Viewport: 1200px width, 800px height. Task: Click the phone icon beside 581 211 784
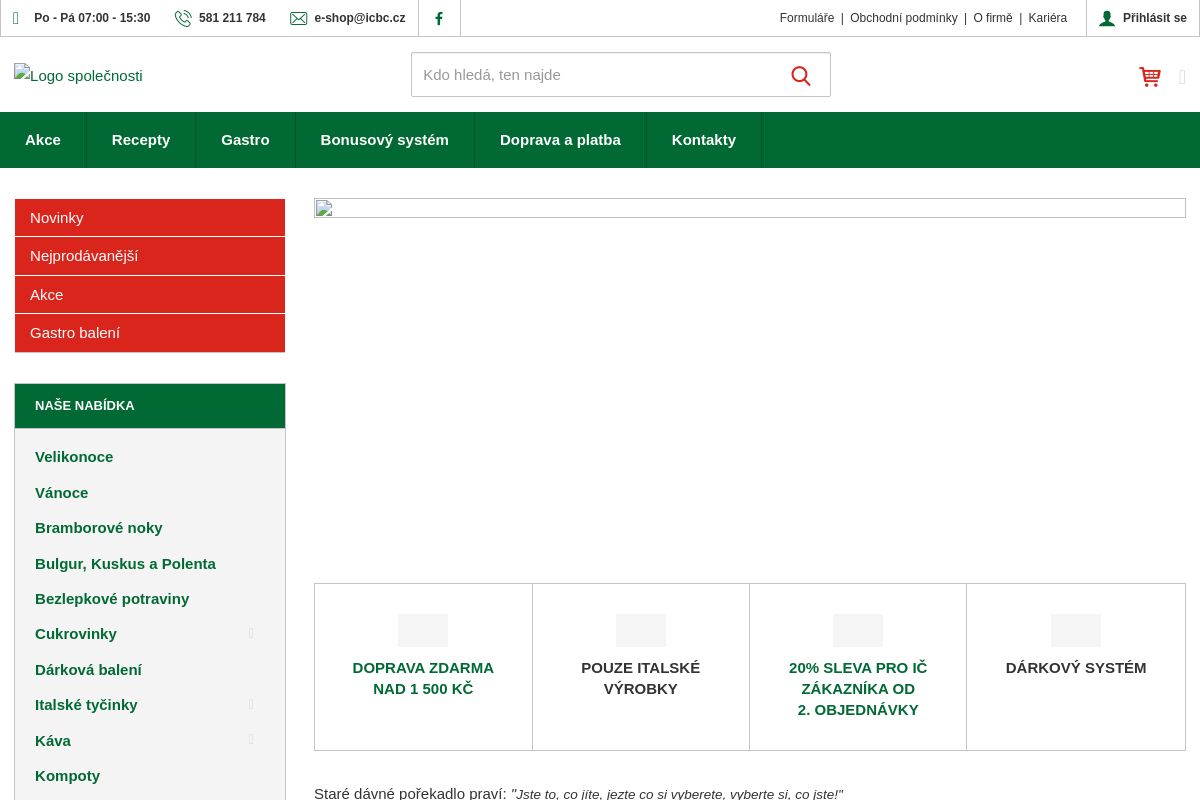[x=183, y=18]
